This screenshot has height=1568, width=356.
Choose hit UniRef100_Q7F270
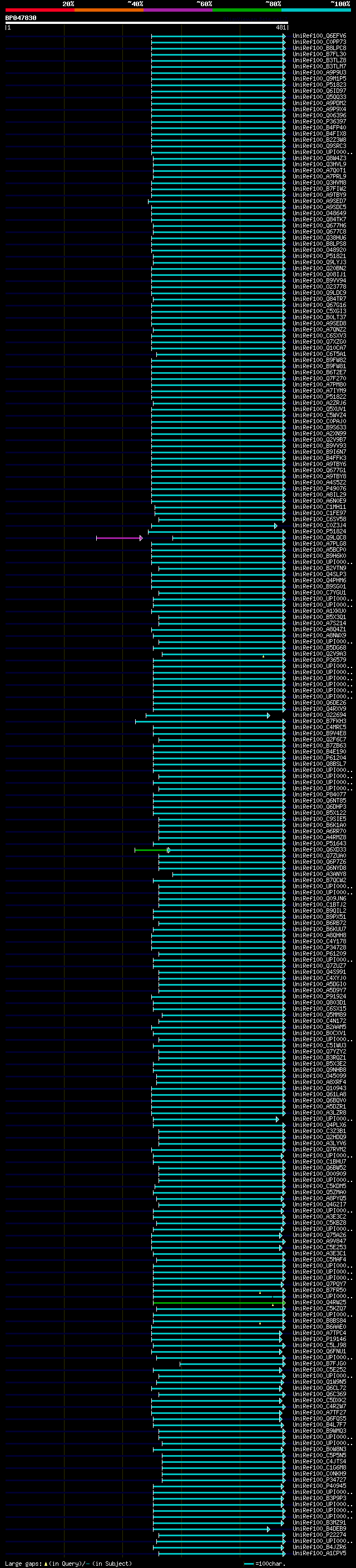319,379
